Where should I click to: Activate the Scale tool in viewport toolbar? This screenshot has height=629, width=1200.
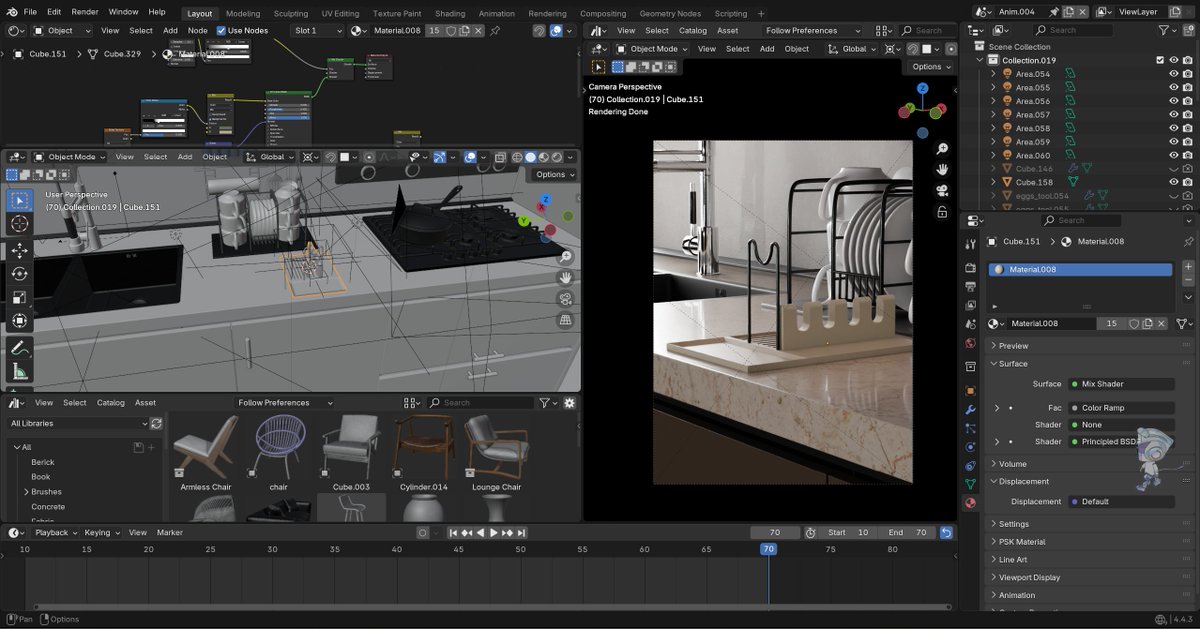pos(20,297)
